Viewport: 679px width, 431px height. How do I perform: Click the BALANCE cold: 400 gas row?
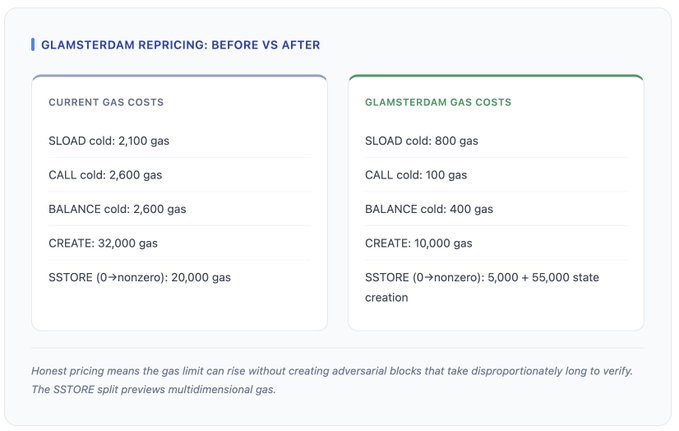[429, 209]
